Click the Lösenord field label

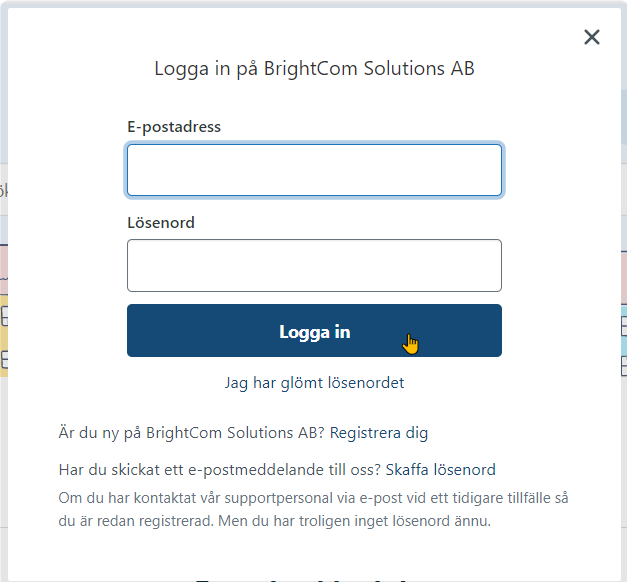pyautogui.click(x=161, y=222)
